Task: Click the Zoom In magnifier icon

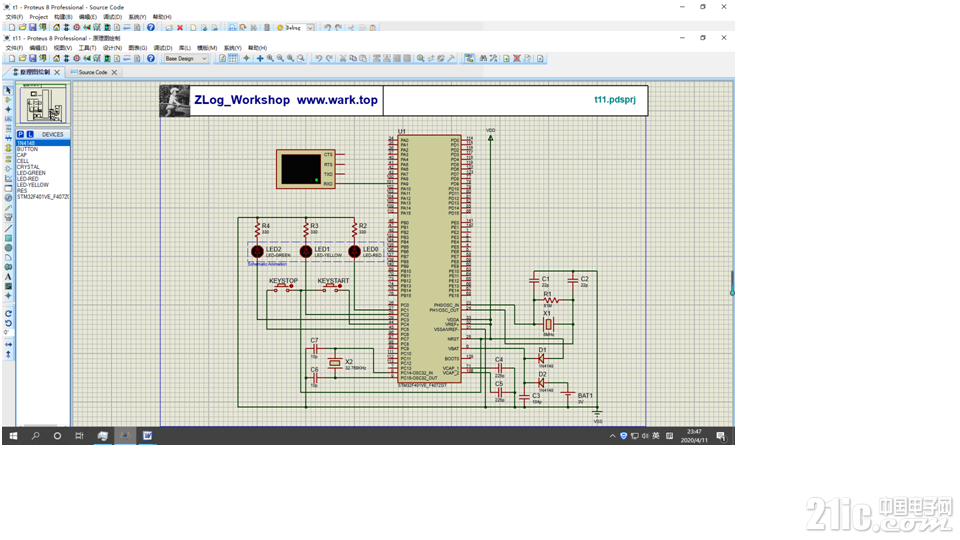Action: pyautogui.click(x=270, y=58)
